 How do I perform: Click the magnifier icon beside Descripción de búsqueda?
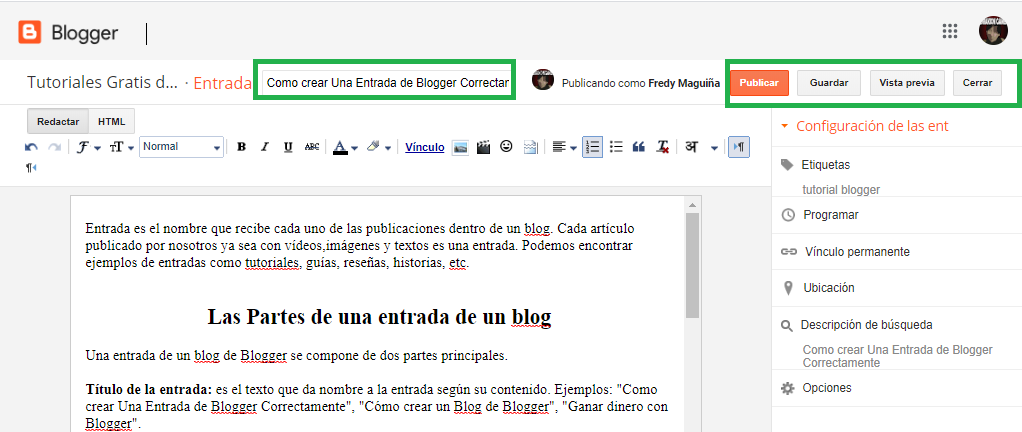[x=787, y=325]
